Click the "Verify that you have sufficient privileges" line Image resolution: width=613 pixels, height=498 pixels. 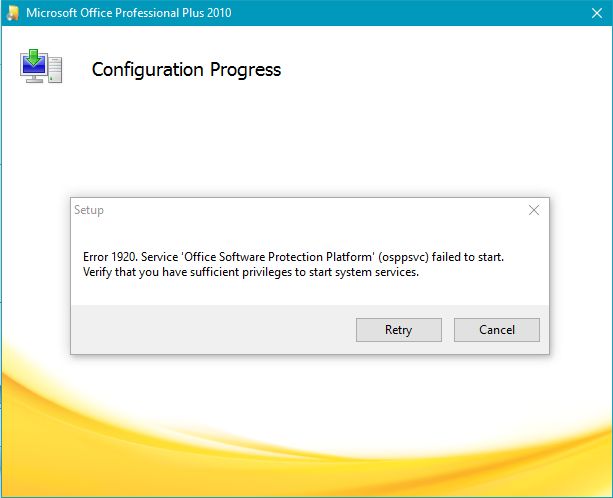pos(251,272)
